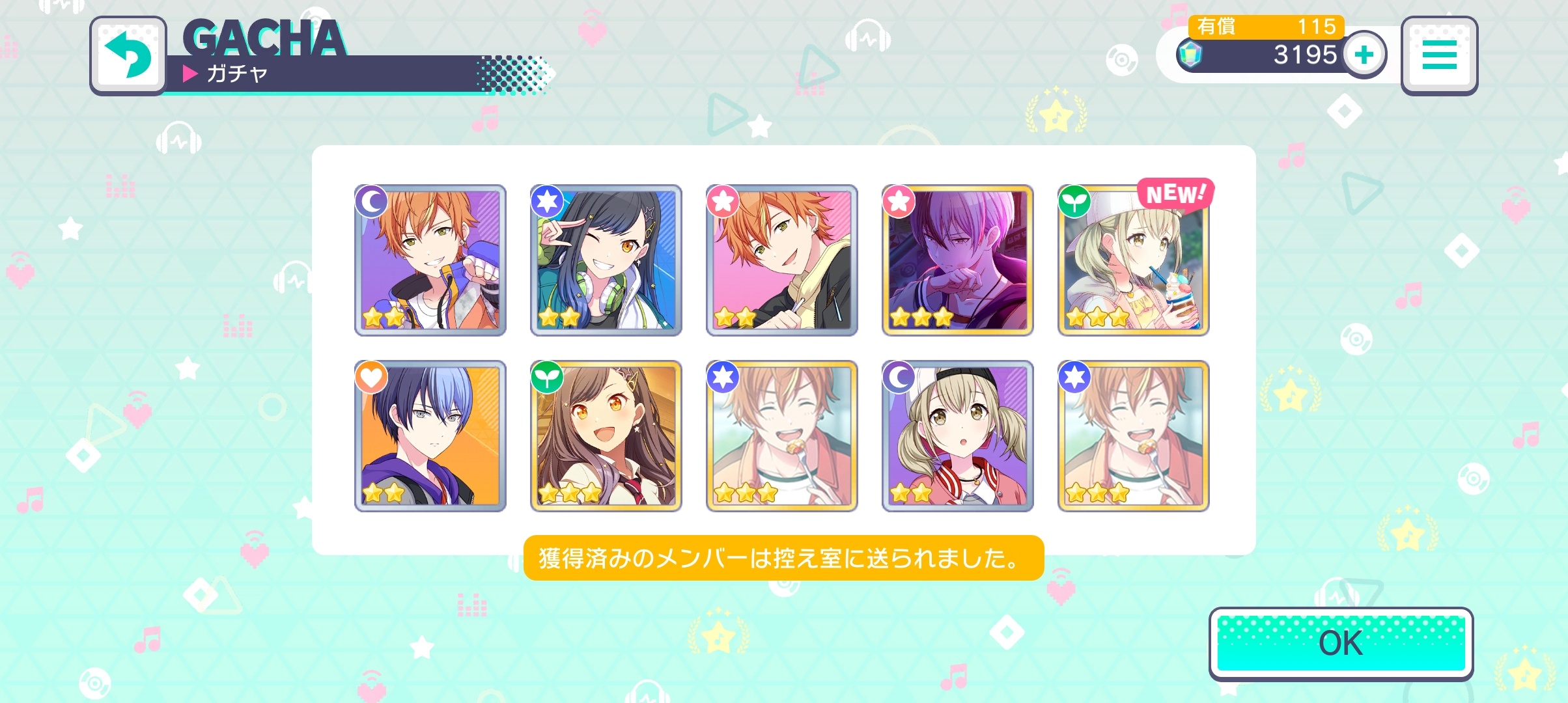
Task: Tap the pink flower icon on the purple-haired card
Action: 899,202
